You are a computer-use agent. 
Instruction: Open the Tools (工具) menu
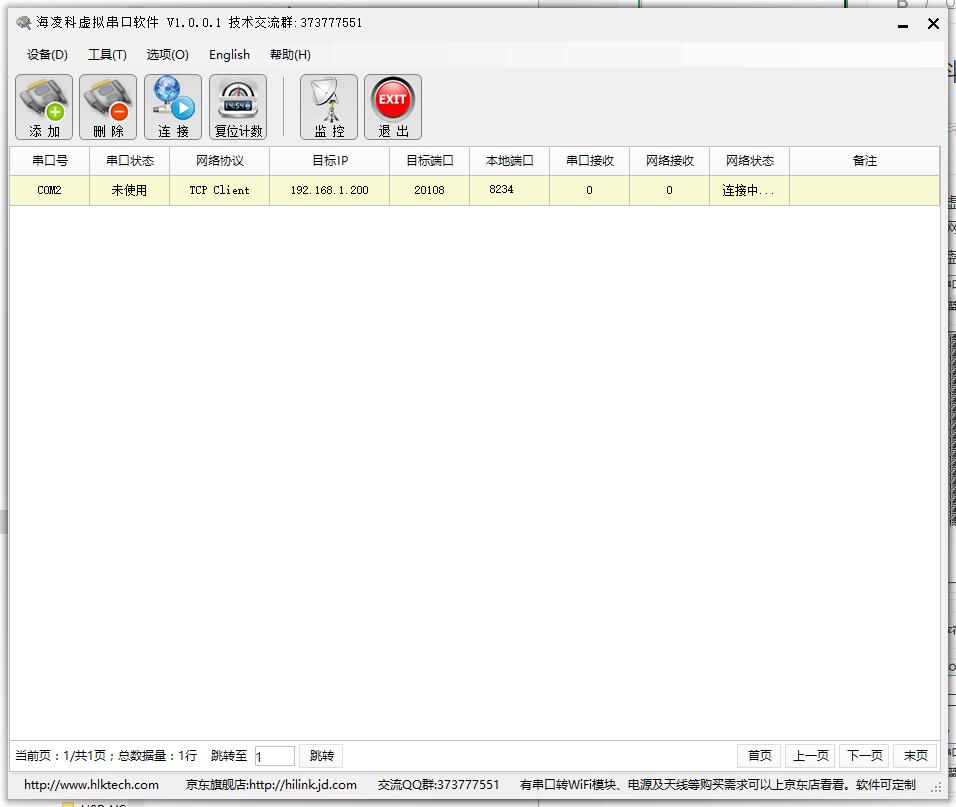coord(107,55)
